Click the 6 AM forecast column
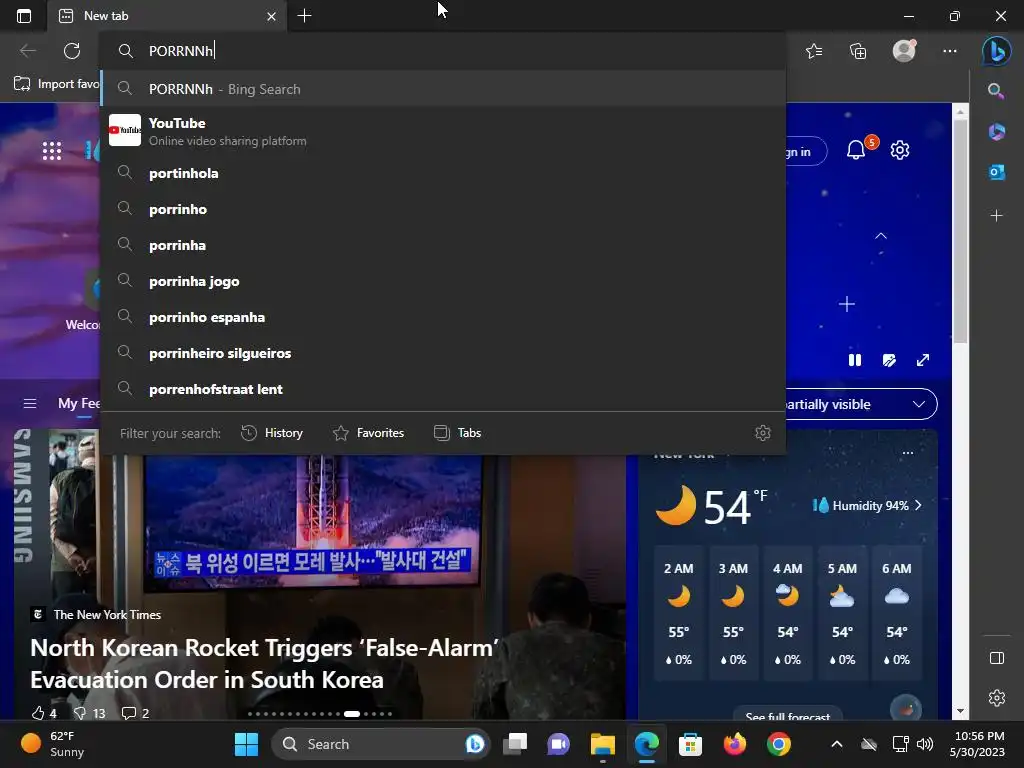The height and width of the screenshot is (768, 1024). 897,613
